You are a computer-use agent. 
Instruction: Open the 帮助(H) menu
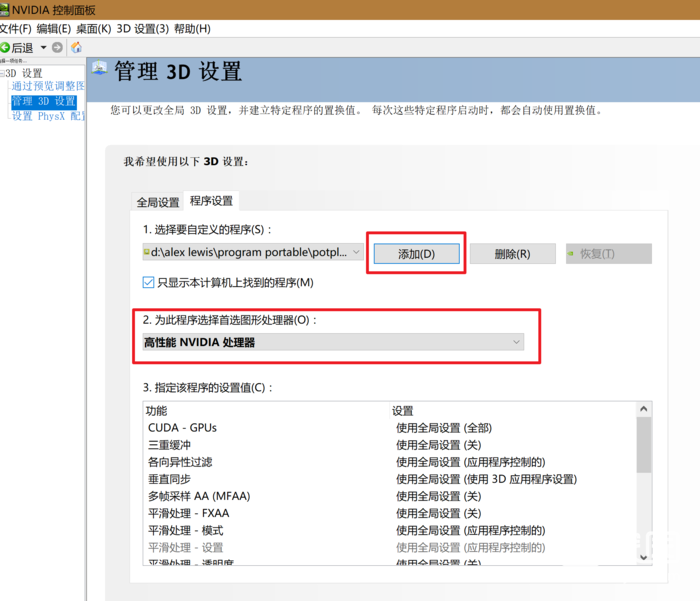pyautogui.click(x=192, y=29)
